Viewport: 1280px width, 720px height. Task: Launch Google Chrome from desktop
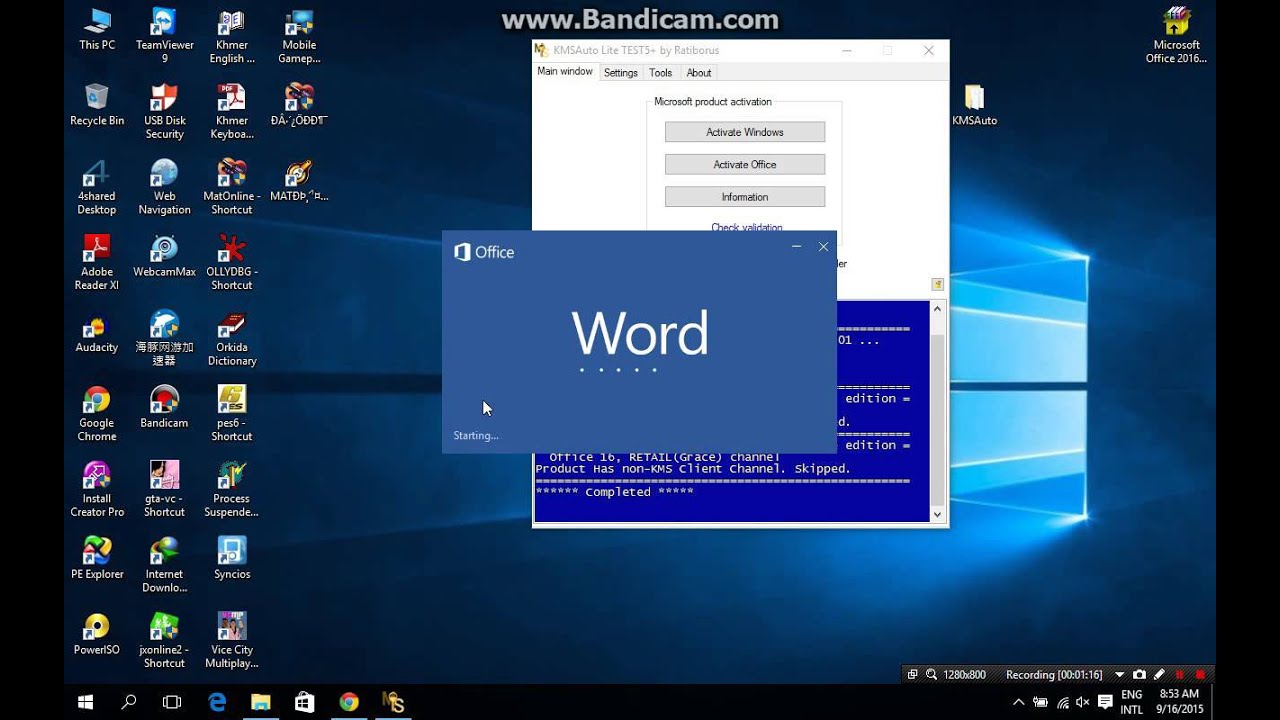97,414
